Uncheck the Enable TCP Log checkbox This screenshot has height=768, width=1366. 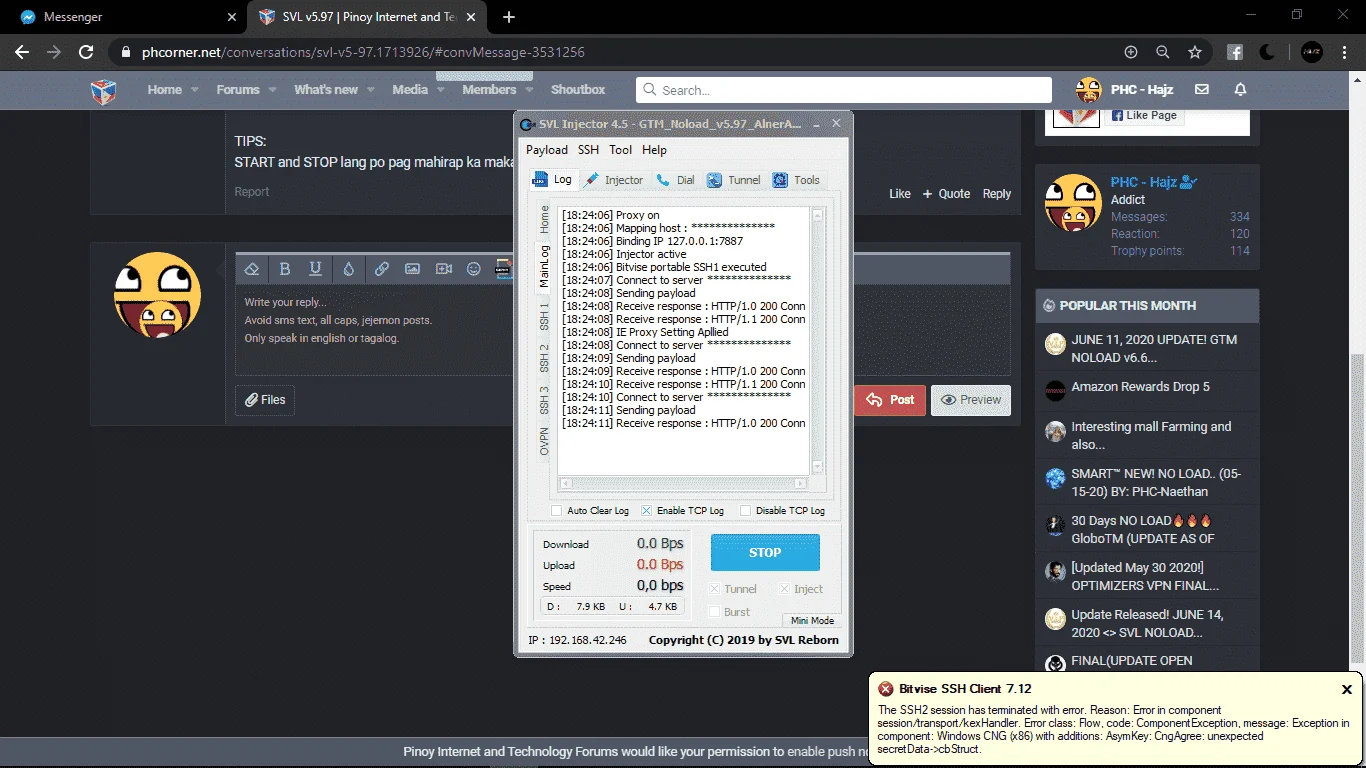(x=647, y=511)
